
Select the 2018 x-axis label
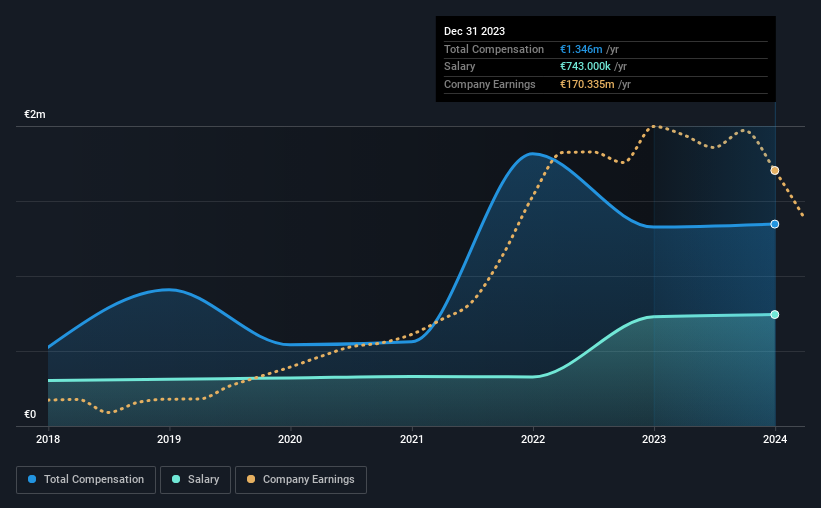(48, 439)
